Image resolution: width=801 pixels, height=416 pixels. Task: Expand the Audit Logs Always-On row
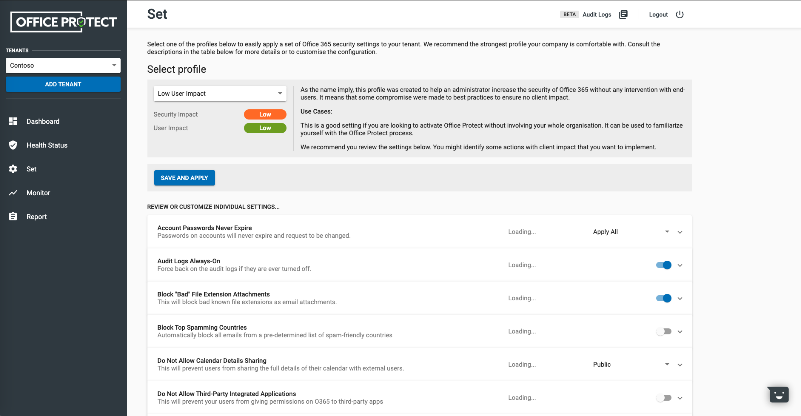click(680, 265)
